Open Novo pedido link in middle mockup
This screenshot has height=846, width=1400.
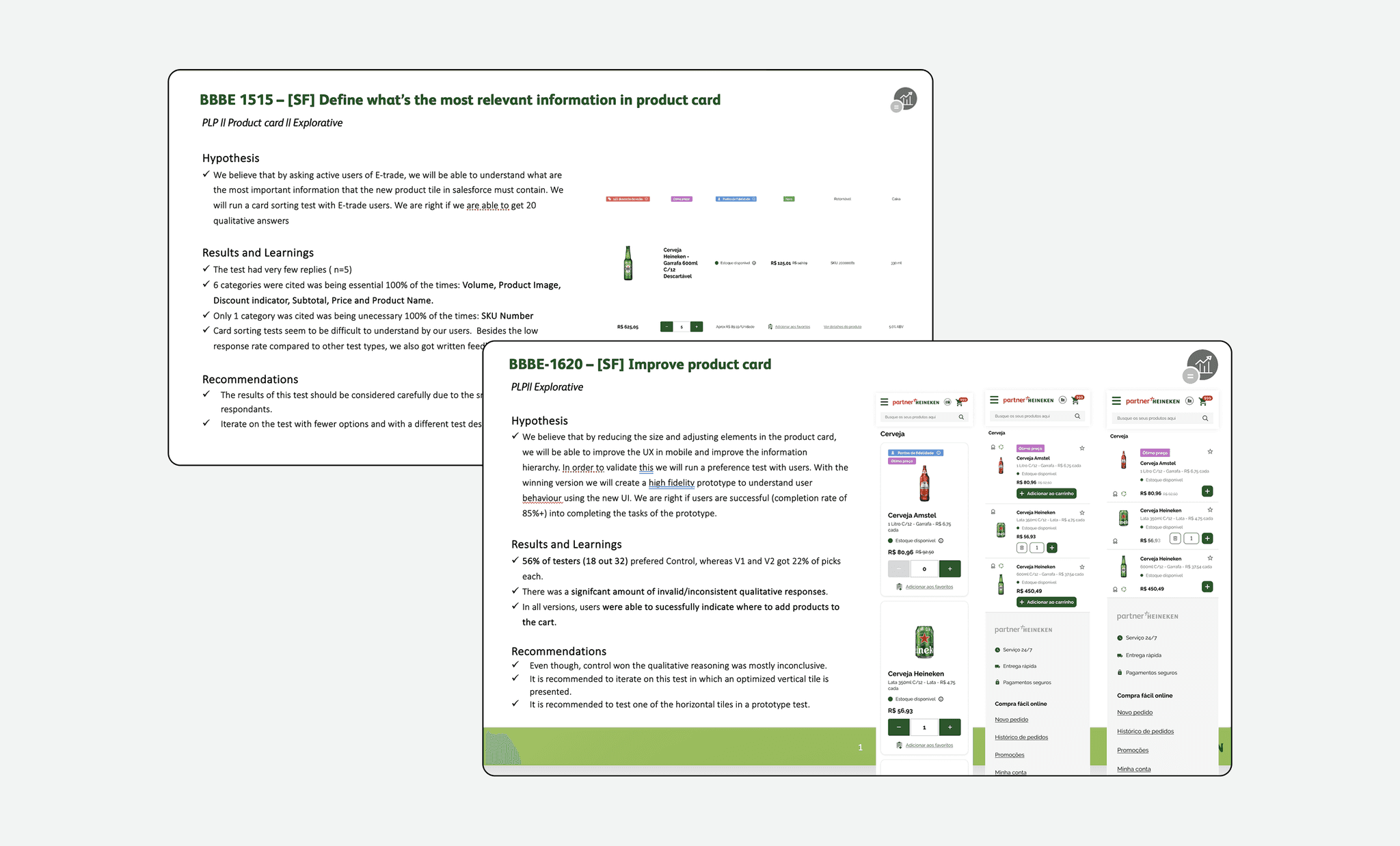1011,719
